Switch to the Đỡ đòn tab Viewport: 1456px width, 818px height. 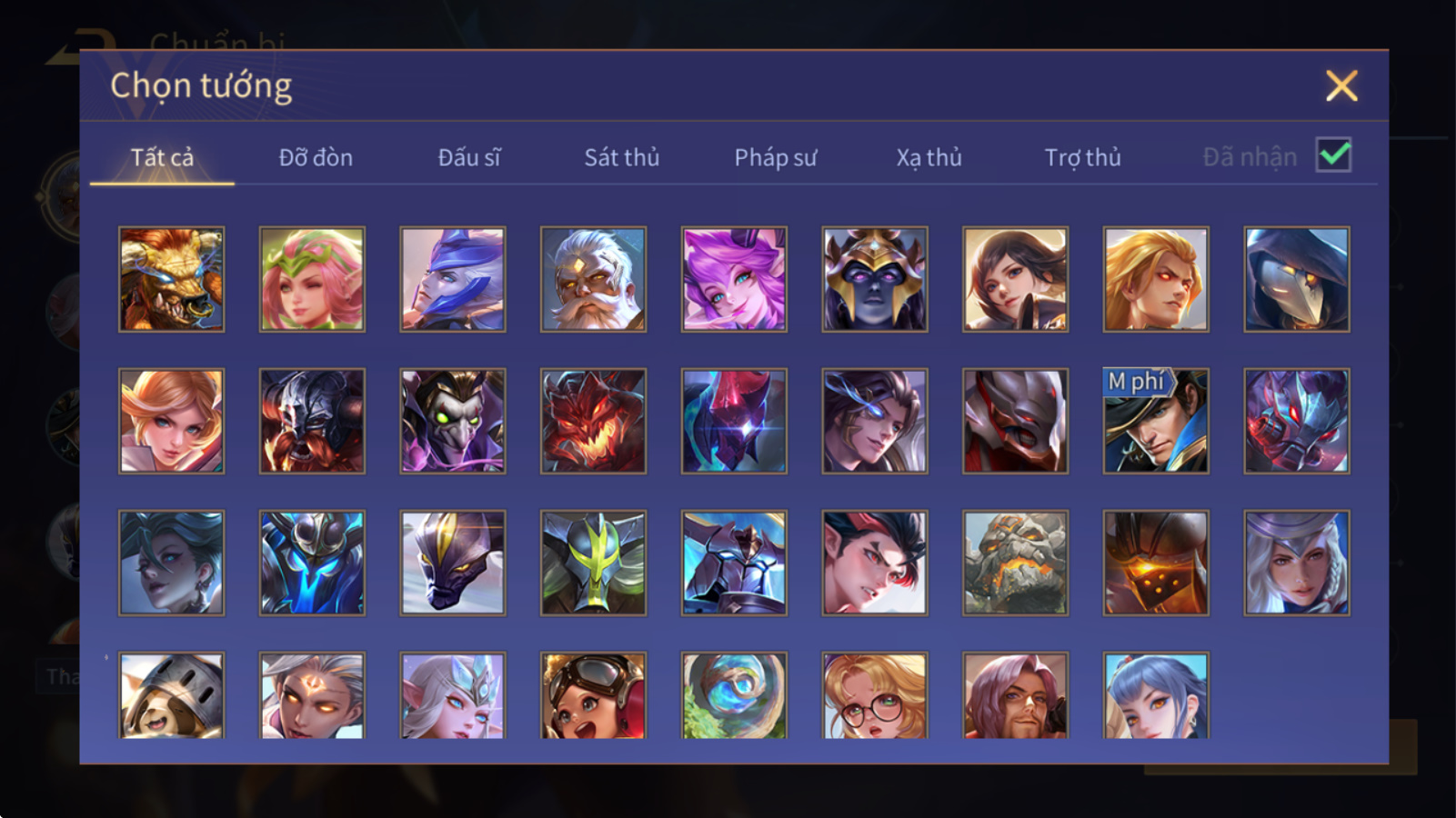click(x=316, y=157)
